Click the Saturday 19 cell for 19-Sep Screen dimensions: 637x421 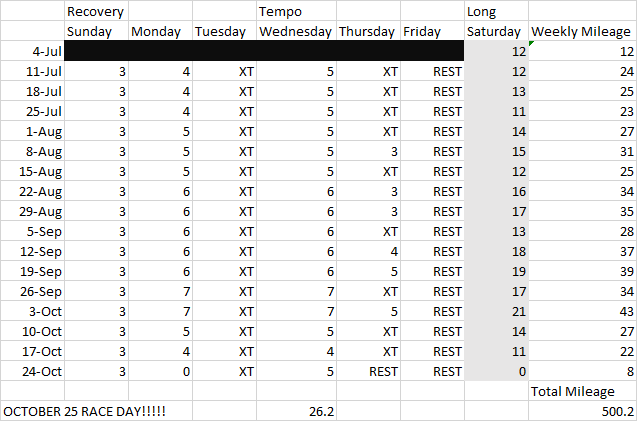coord(496,271)
